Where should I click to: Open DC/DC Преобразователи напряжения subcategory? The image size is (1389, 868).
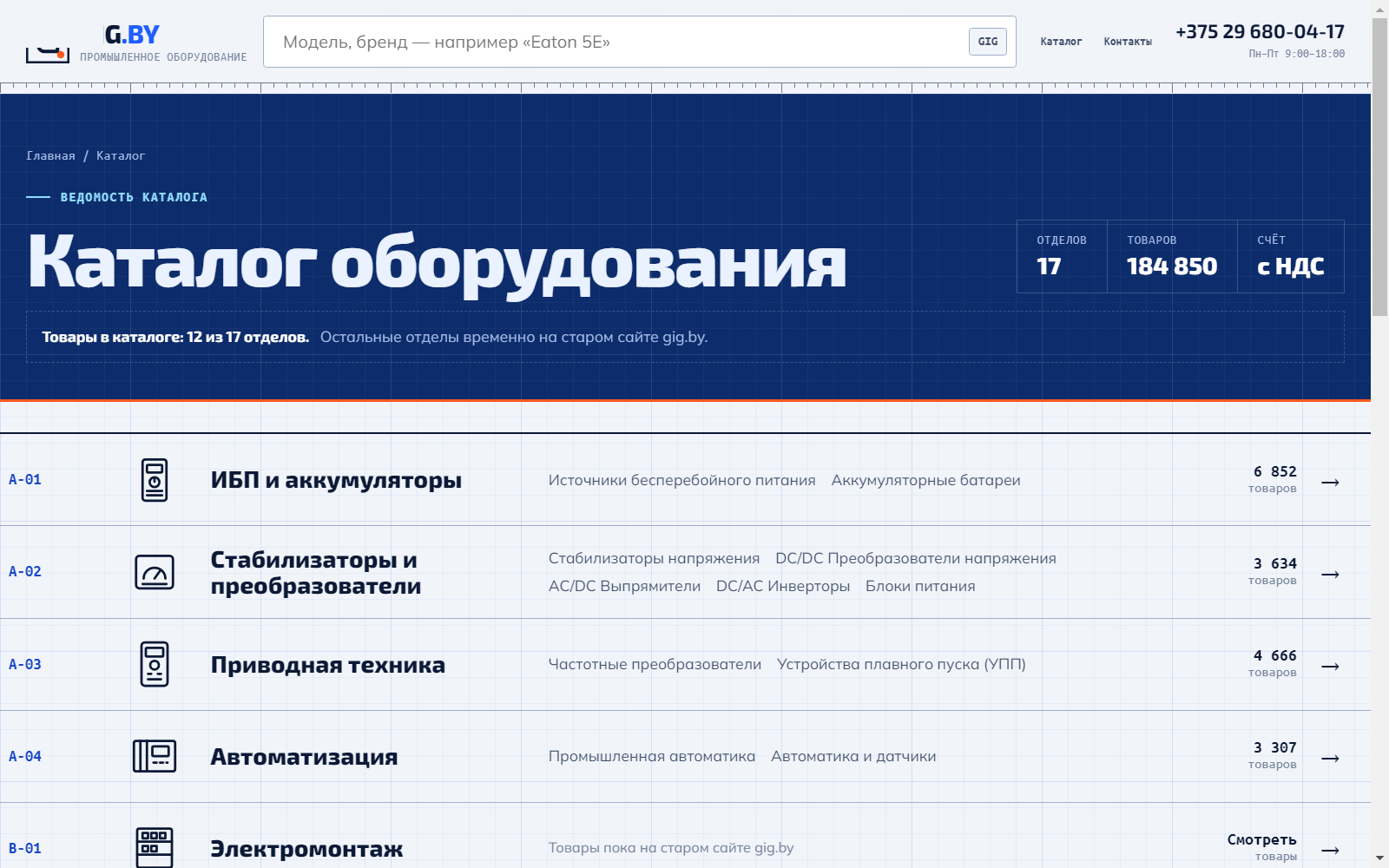coord(915,558)
